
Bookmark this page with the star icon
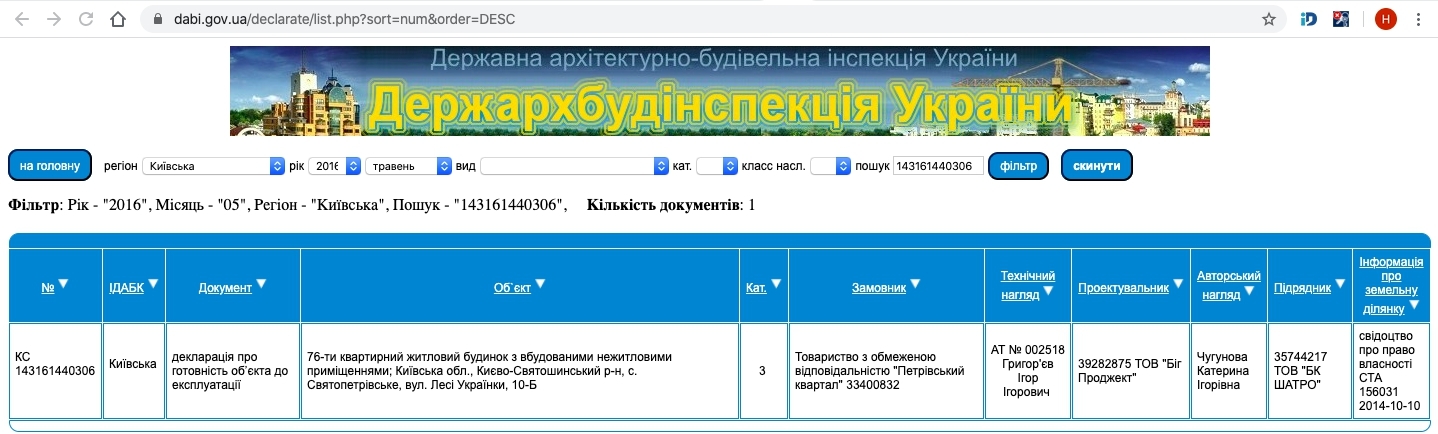(1268, 19)
